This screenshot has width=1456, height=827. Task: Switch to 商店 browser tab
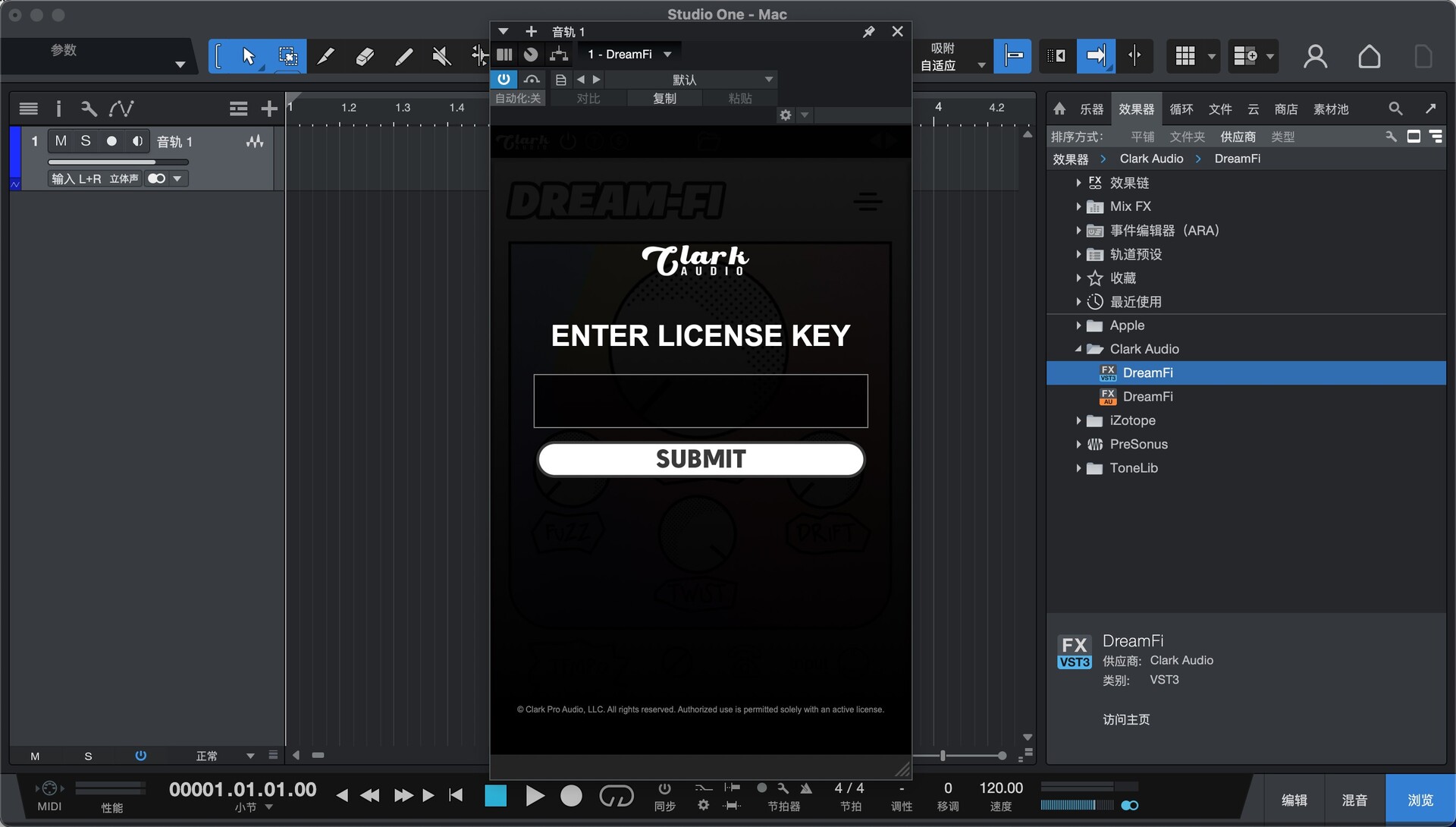point(1285,109)
